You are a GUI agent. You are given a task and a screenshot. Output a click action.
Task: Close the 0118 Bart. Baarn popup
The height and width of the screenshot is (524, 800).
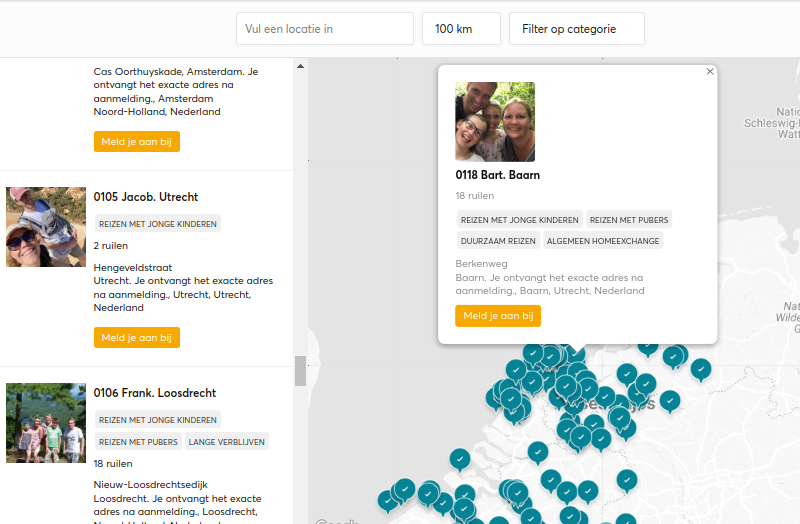click(710, 71)
